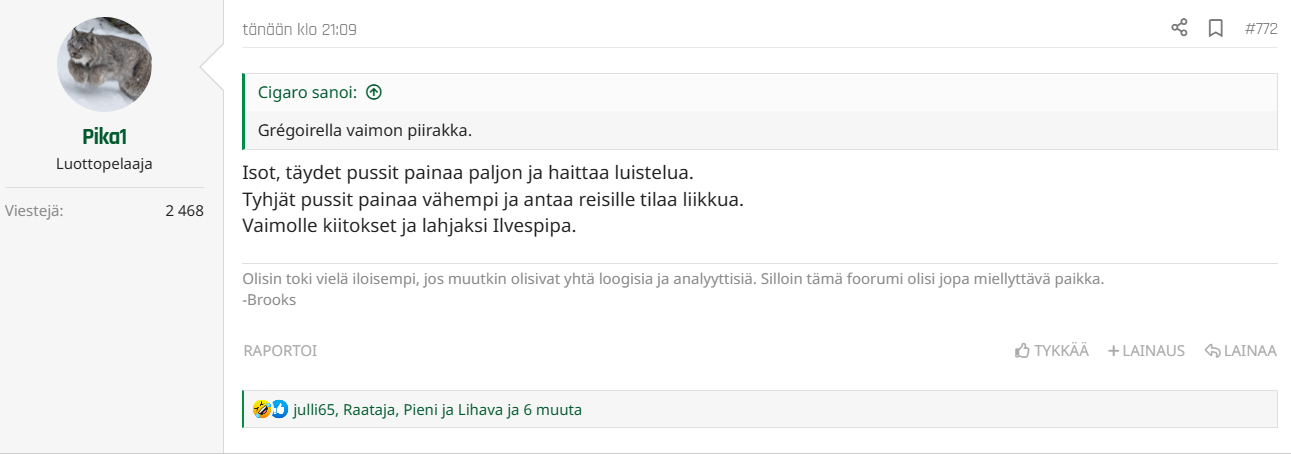Open post permalink #772
This screenshot has height=454, width=1291.
pyautogui.click(x=1261, y=29)
